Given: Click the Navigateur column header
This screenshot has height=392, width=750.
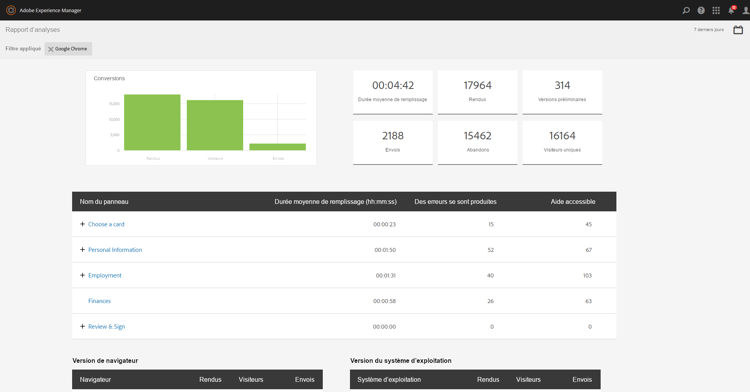Looking at the screenshot, I should pos(95,380).
